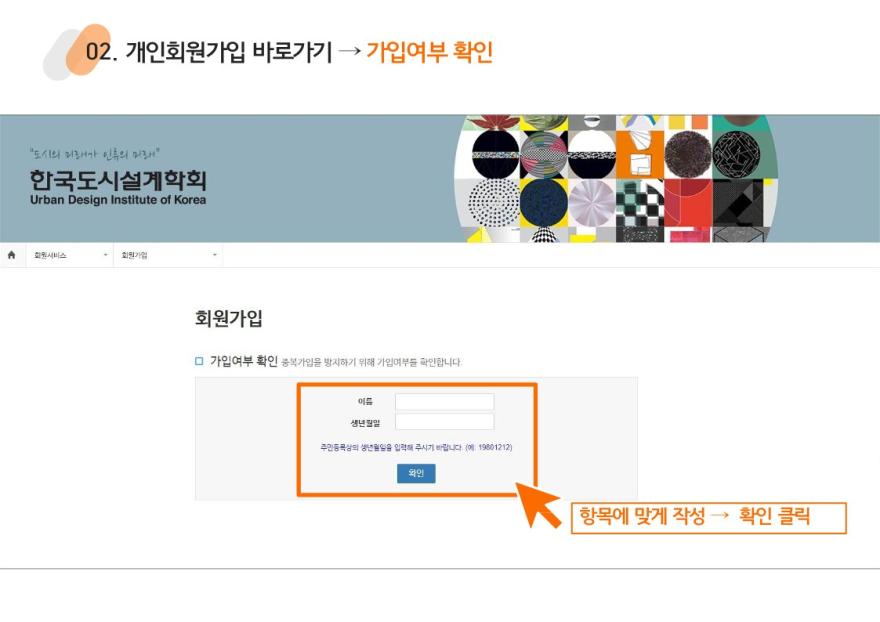Screen dimensions: 880x622
Task: Open the 회원서비스 dropdown menu
Action: (x=70, y=255)
